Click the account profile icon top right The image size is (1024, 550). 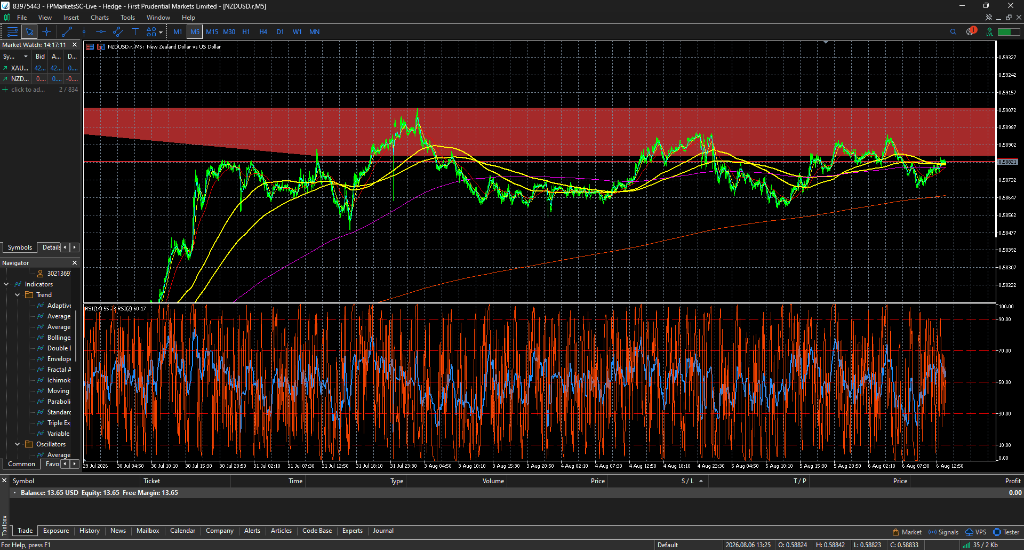click(x=990, y=31)
